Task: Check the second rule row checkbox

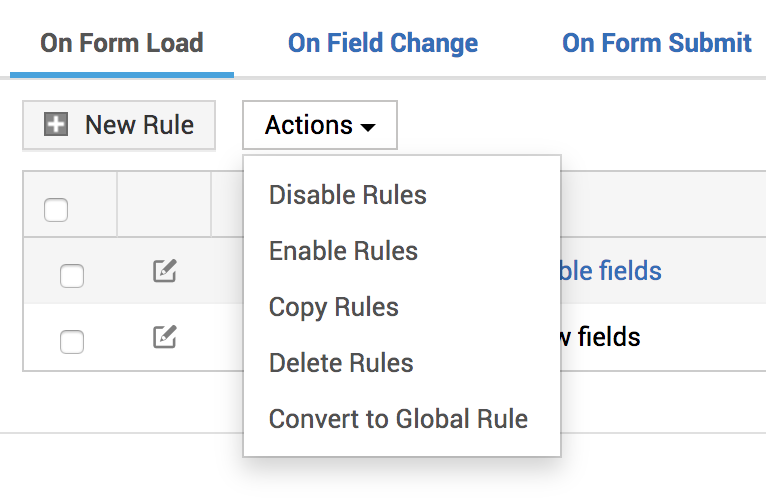Action: point(72,341)
